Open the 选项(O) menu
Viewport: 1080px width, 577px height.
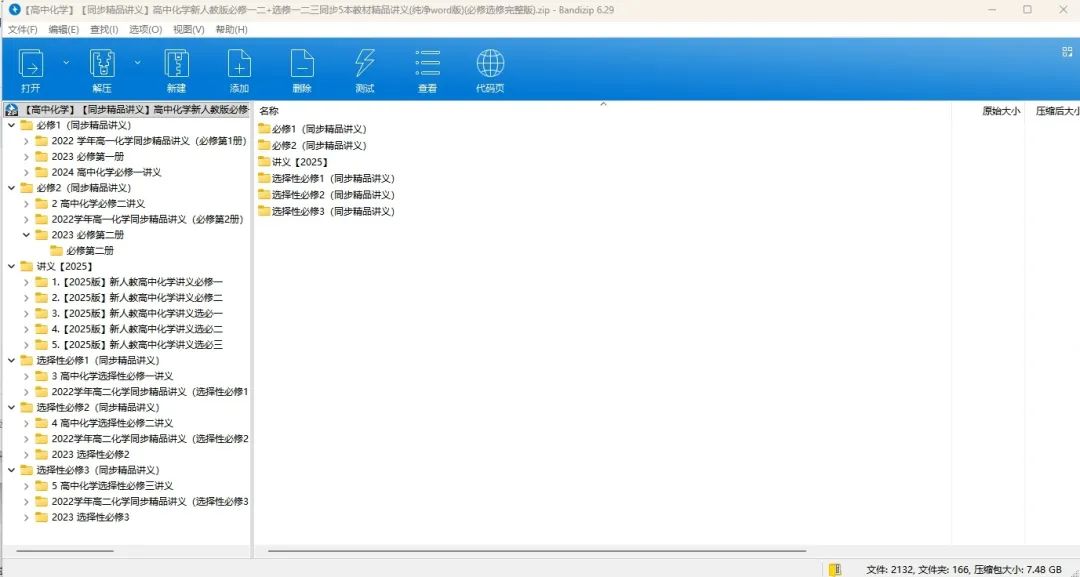click(145, 30)
